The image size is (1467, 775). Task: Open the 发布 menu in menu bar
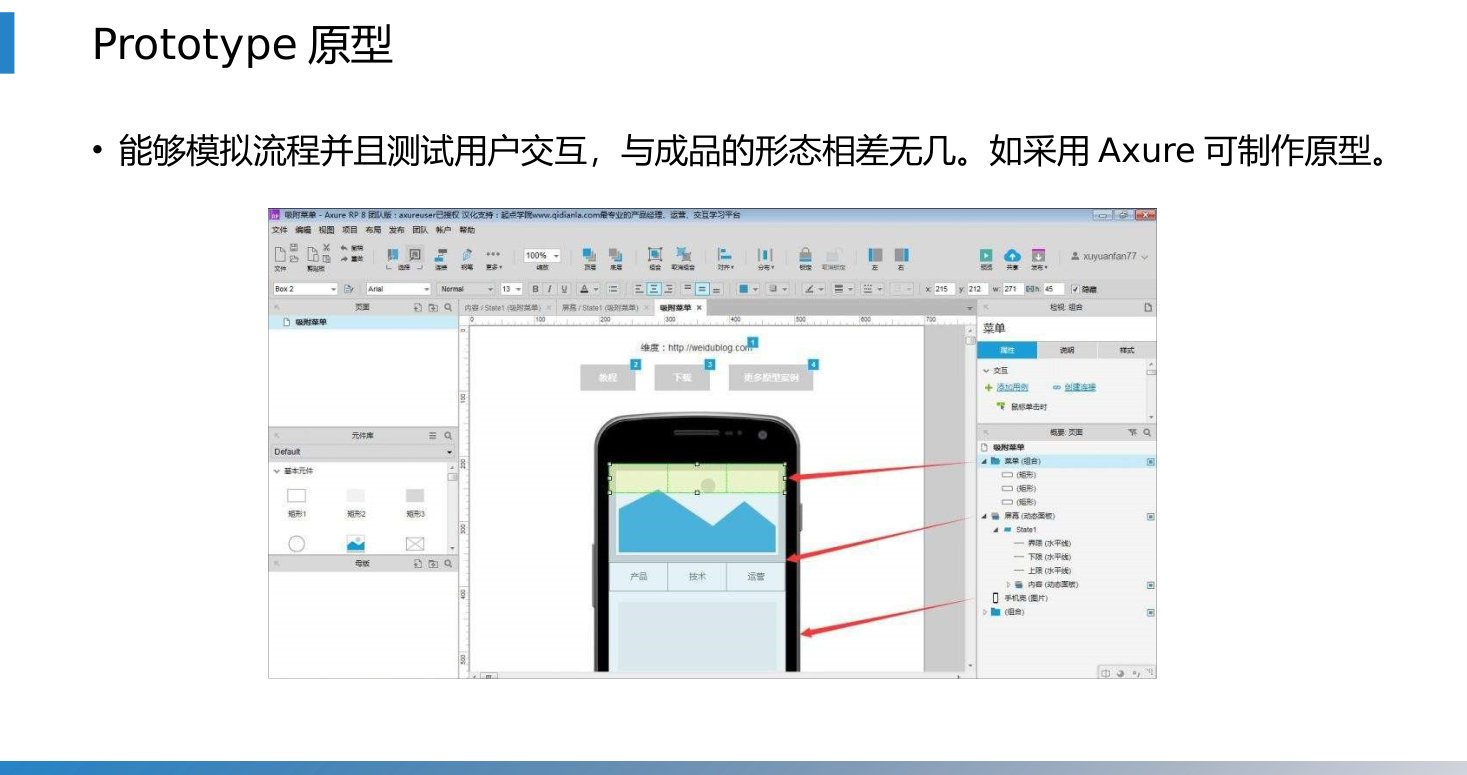click(396, 230)
